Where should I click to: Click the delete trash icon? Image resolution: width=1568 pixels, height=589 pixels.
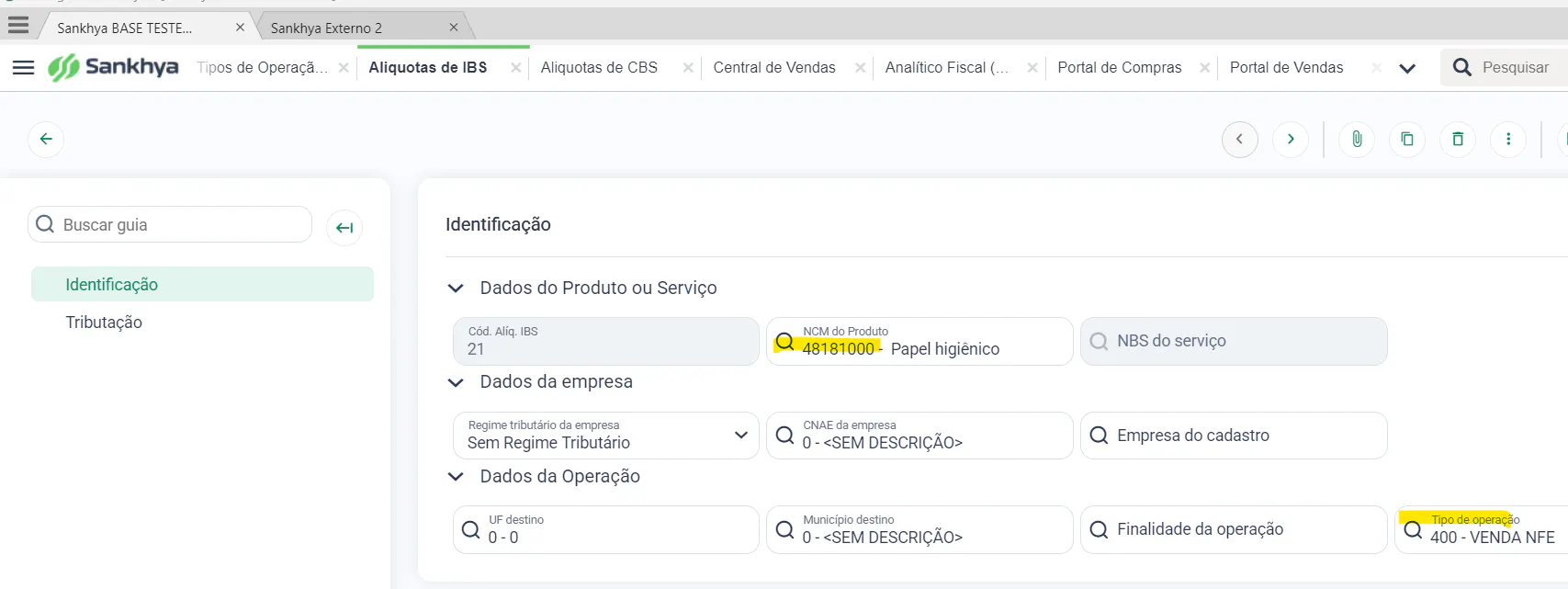pos(1458,140)
